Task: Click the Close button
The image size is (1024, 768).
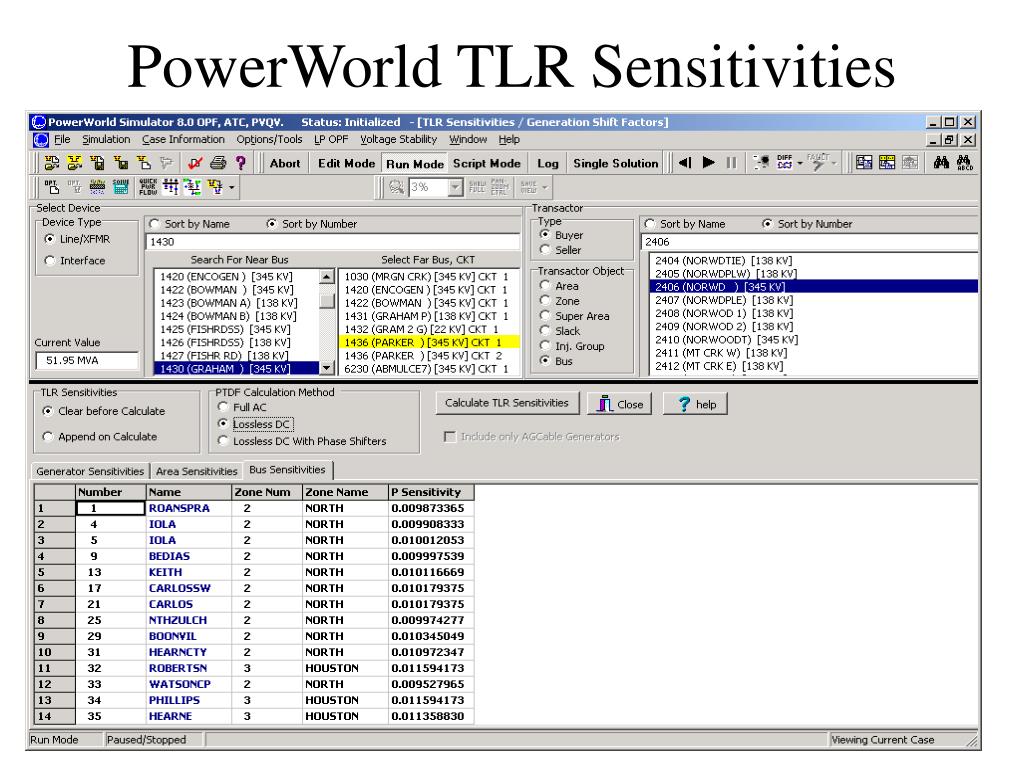Action: (620, 404)
